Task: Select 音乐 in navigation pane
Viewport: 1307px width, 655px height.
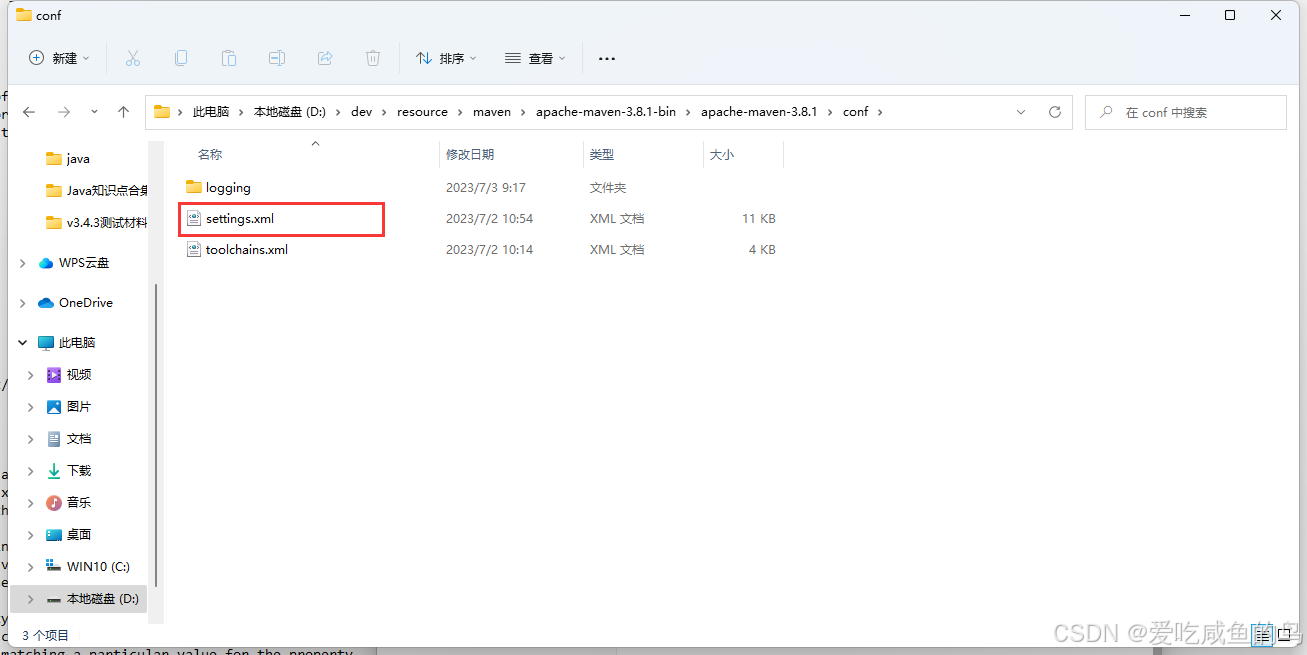Action: pyautogui.click(x=79, y=503)
